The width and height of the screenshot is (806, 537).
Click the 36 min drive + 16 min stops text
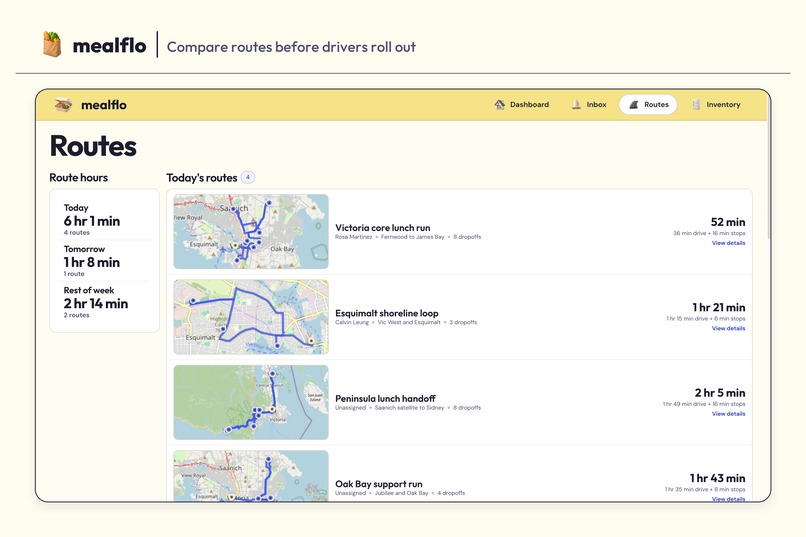coord(709,233)
